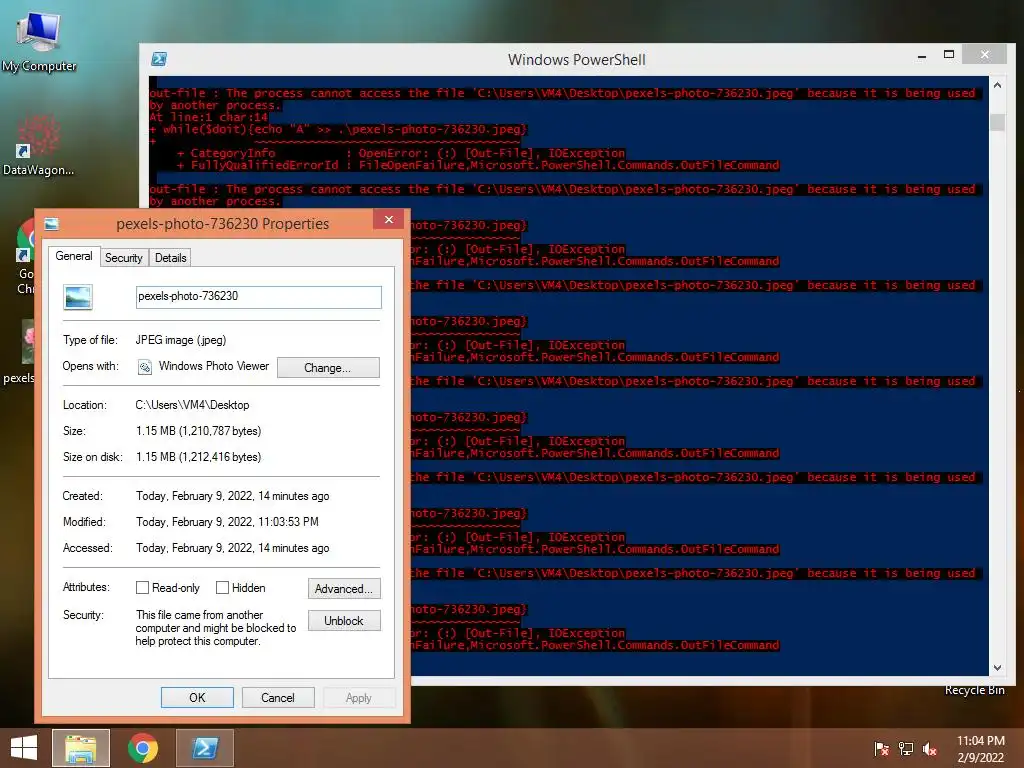Click PowerShell scrollbar up arrow
1024x768 pixels.
coord(997,86)
